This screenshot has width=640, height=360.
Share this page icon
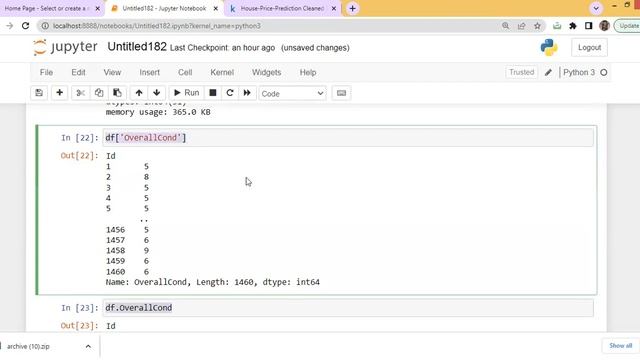point(521,26)
